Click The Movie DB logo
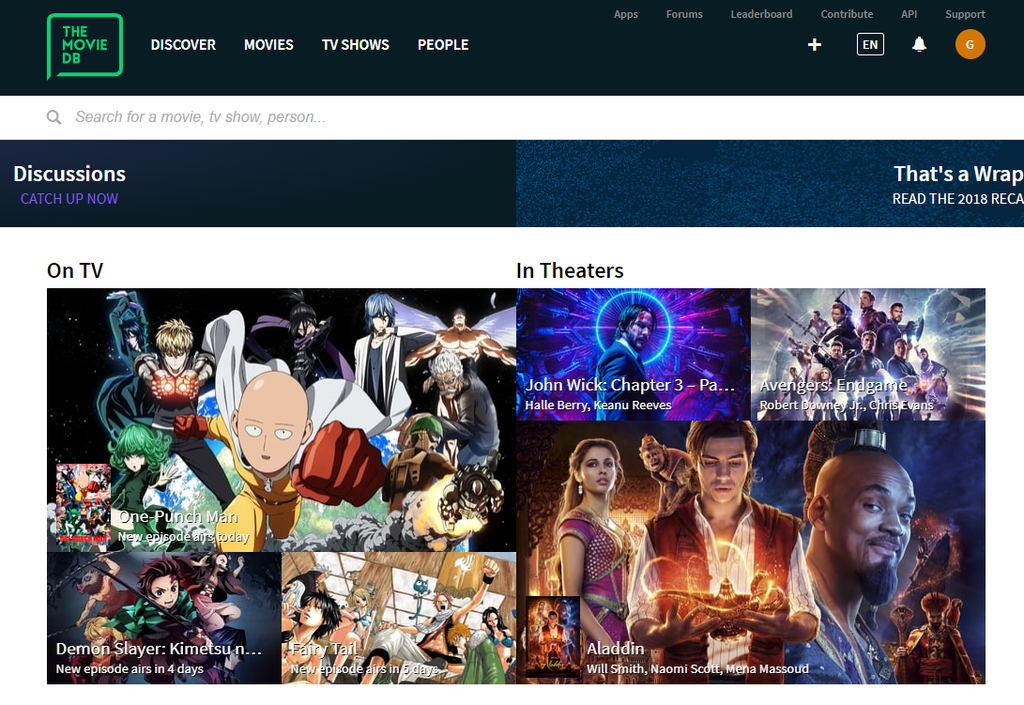The height and width of the screenshot is (705, 1024). pyautogui.click(x=84, y=45)
